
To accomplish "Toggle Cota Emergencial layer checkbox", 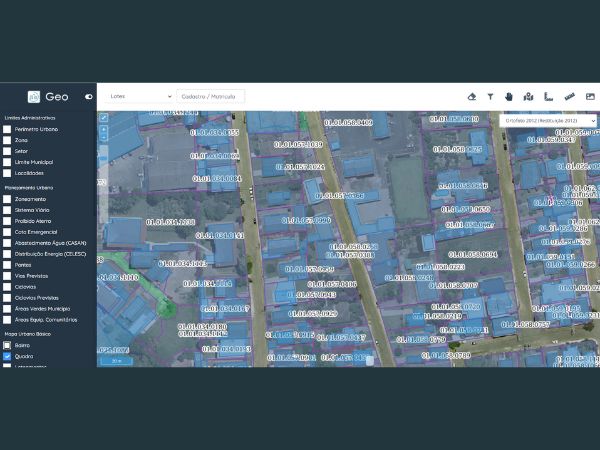I will (7, 232).
